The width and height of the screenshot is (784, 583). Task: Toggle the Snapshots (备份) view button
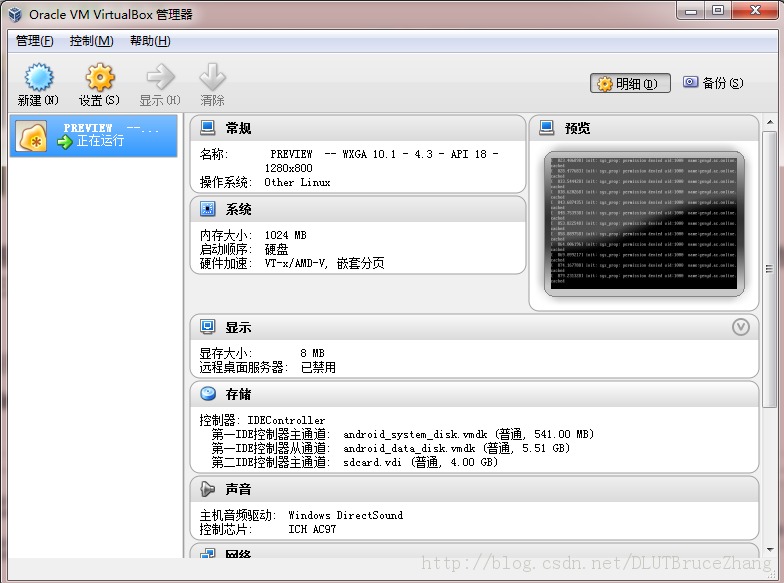point(713,83)
